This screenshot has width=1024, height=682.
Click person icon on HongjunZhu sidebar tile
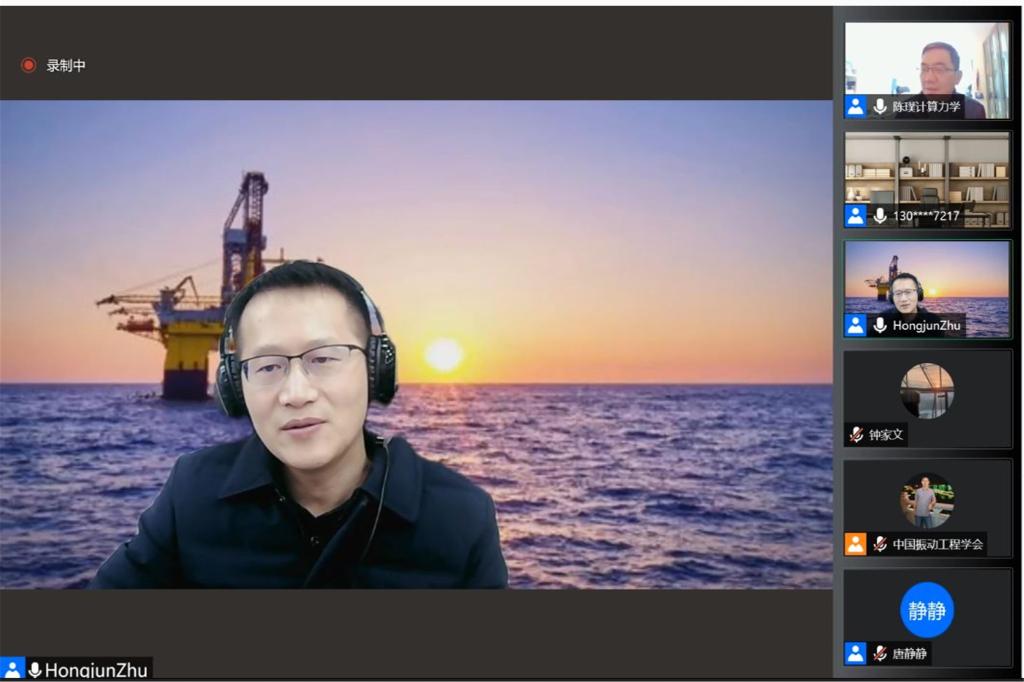point(855,325)
